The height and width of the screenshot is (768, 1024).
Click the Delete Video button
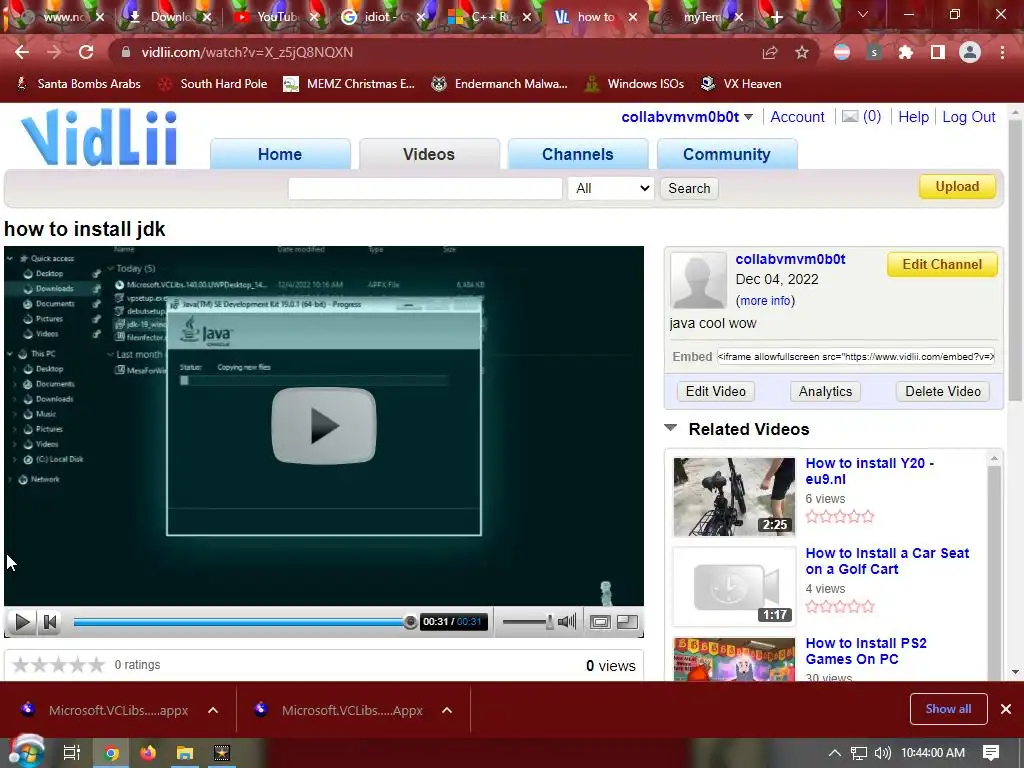pyautogui.click(x=943, y=391)
